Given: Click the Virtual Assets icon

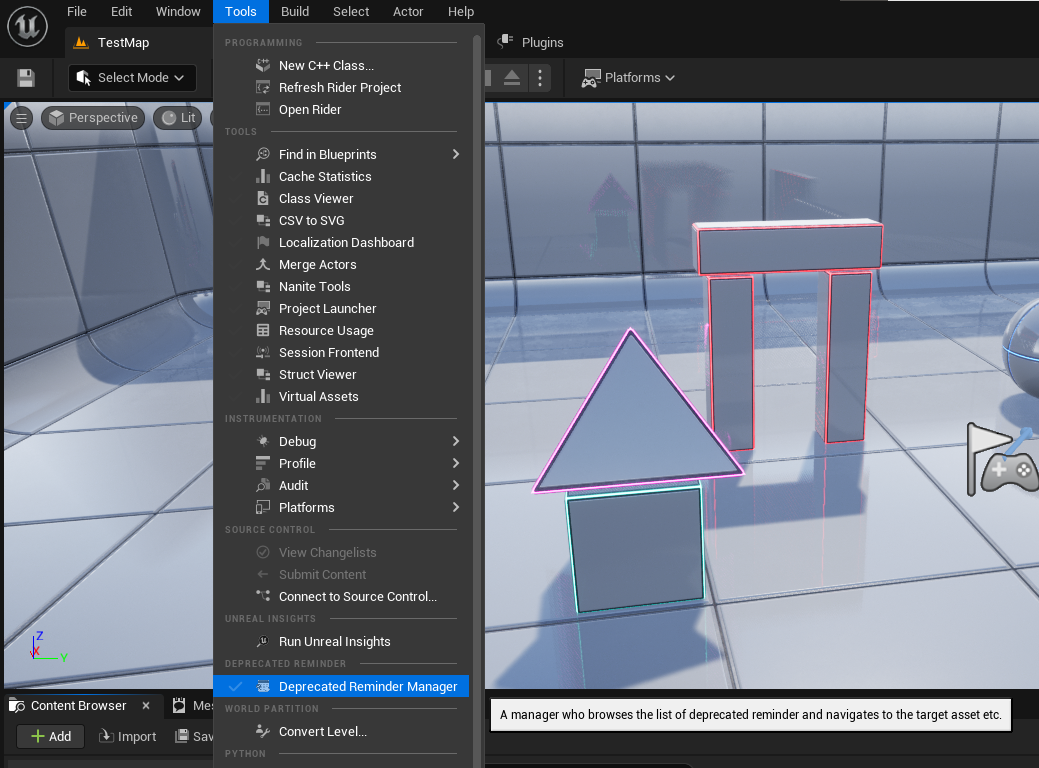Looking at the screenshot, I should click(x=263, y=396).
